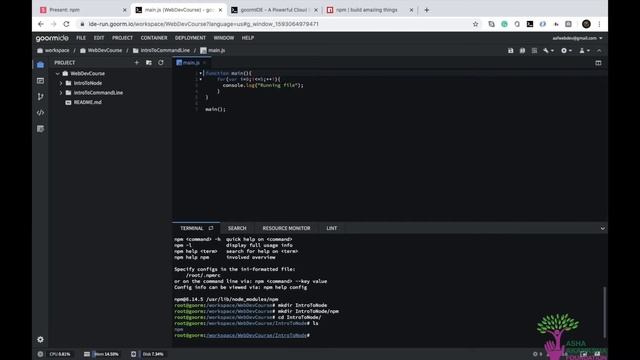The image size is (640, 360).
Task: Open the FILE menu
Action: [81, 38]
